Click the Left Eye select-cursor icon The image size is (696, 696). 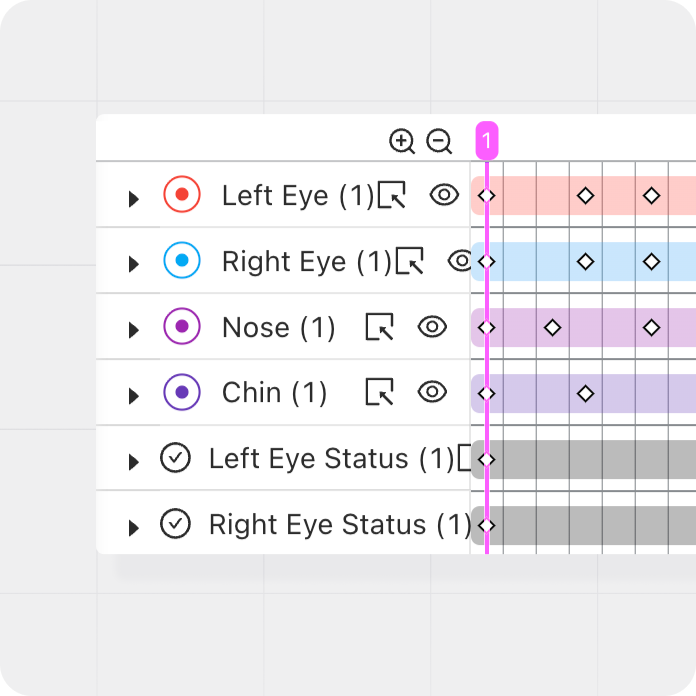pos(392,195)
